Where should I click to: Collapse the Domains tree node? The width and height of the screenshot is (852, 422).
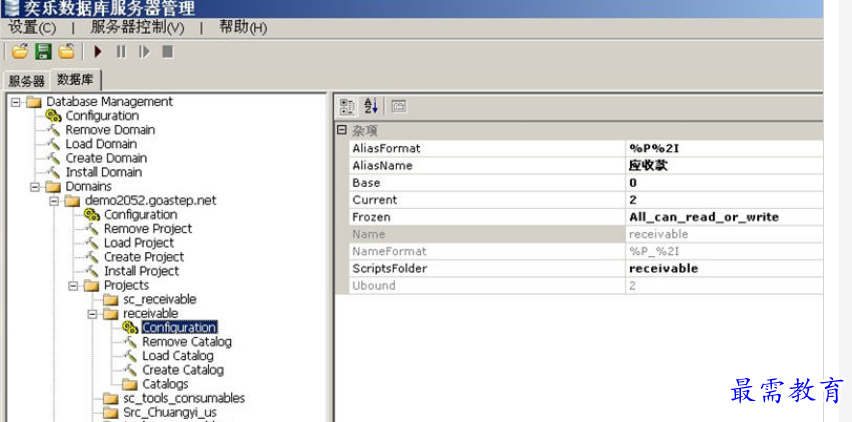pos(35,186)
